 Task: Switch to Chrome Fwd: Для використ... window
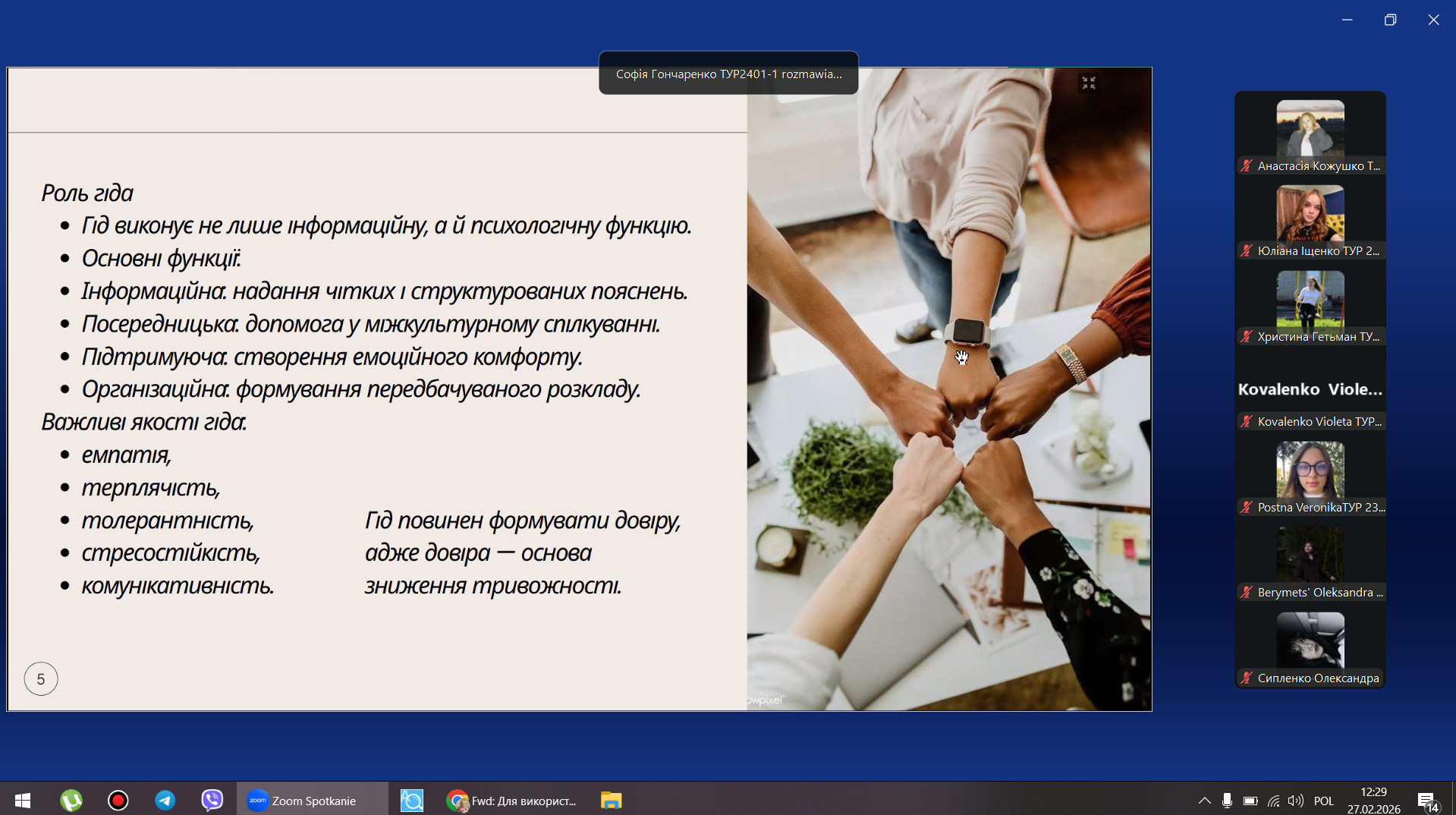[x=512, y=801]
